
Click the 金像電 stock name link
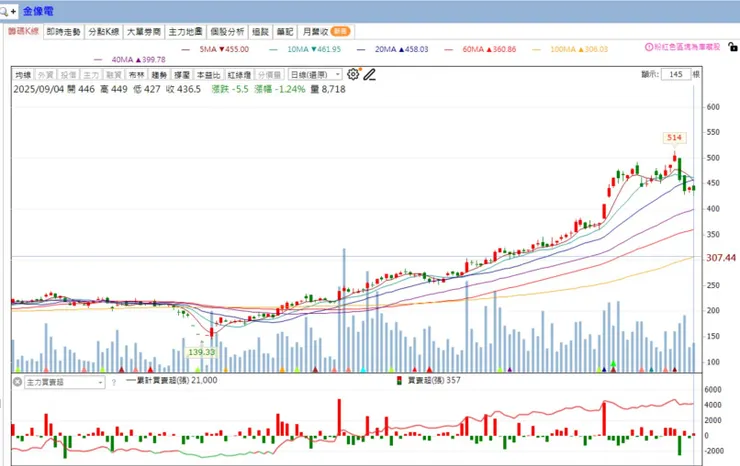(38, 11)
